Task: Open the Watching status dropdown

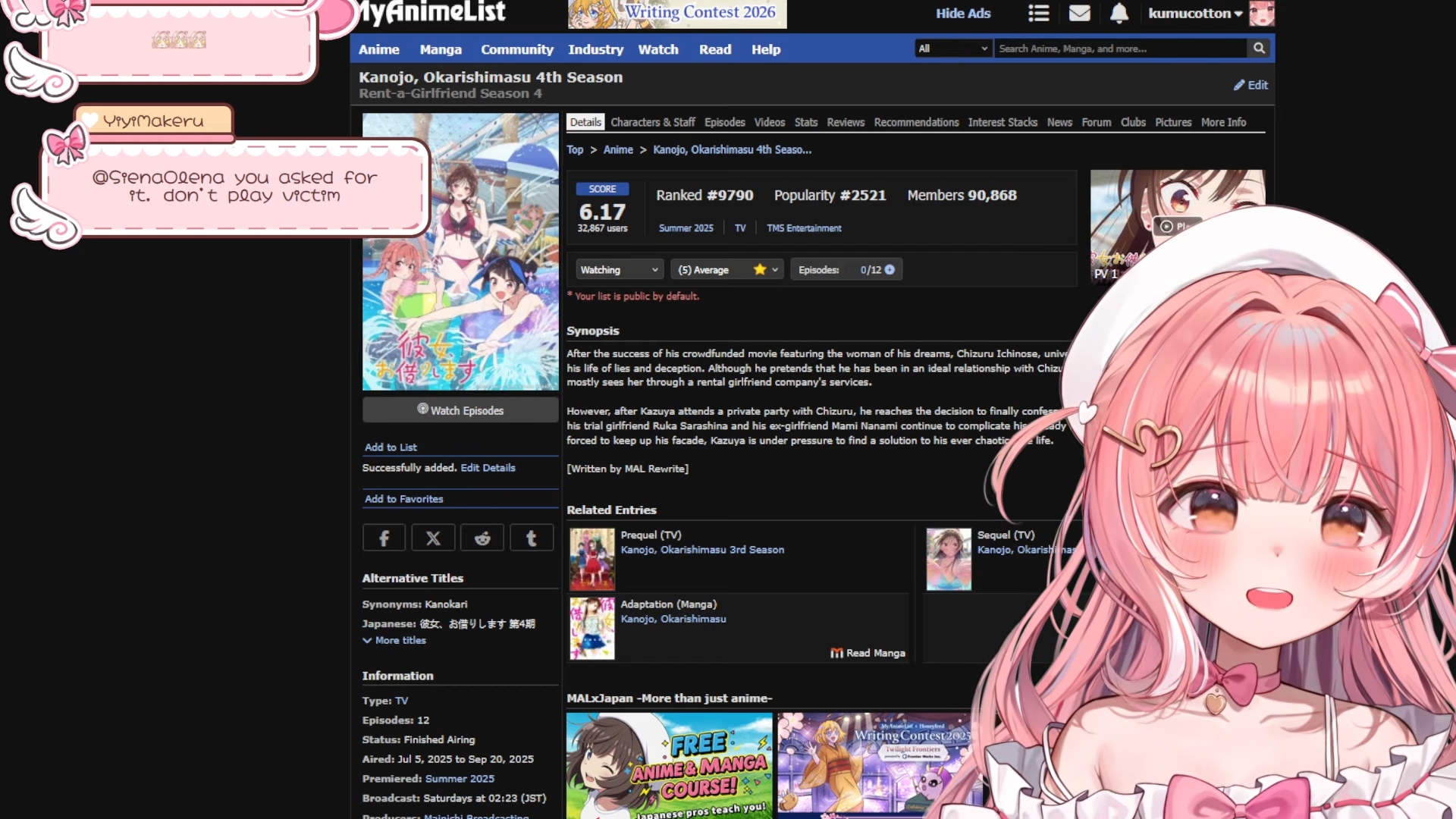Action: point(619,270)
